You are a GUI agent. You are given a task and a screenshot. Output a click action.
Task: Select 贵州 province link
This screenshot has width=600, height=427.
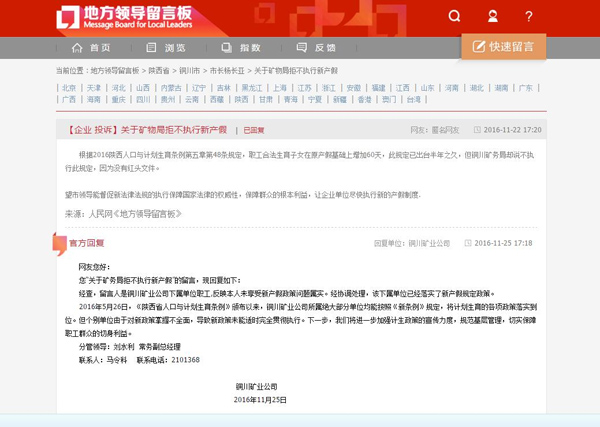(168, 99)
